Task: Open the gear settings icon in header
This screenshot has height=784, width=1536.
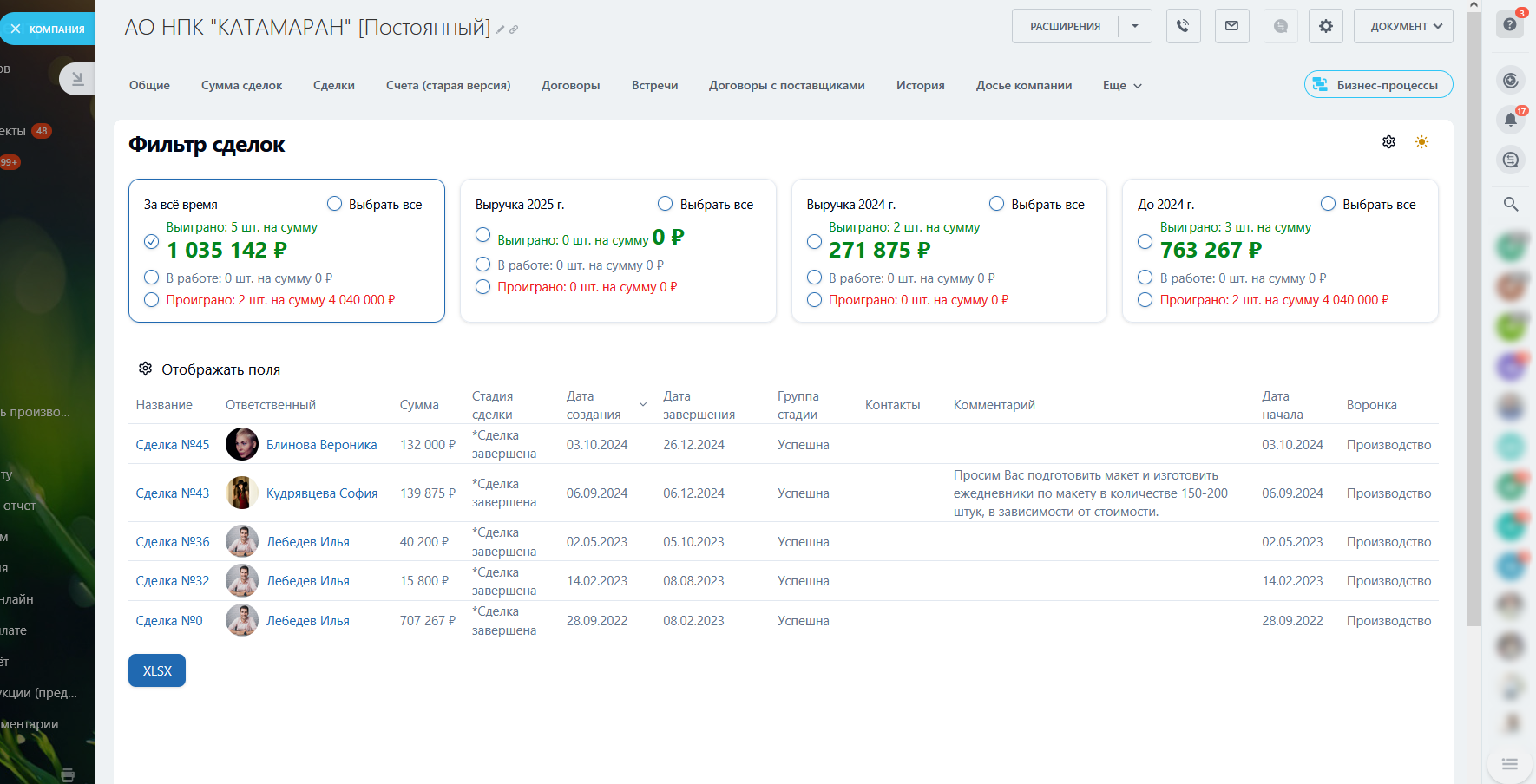Action: pyautogui.click(x=1325, y=26)
